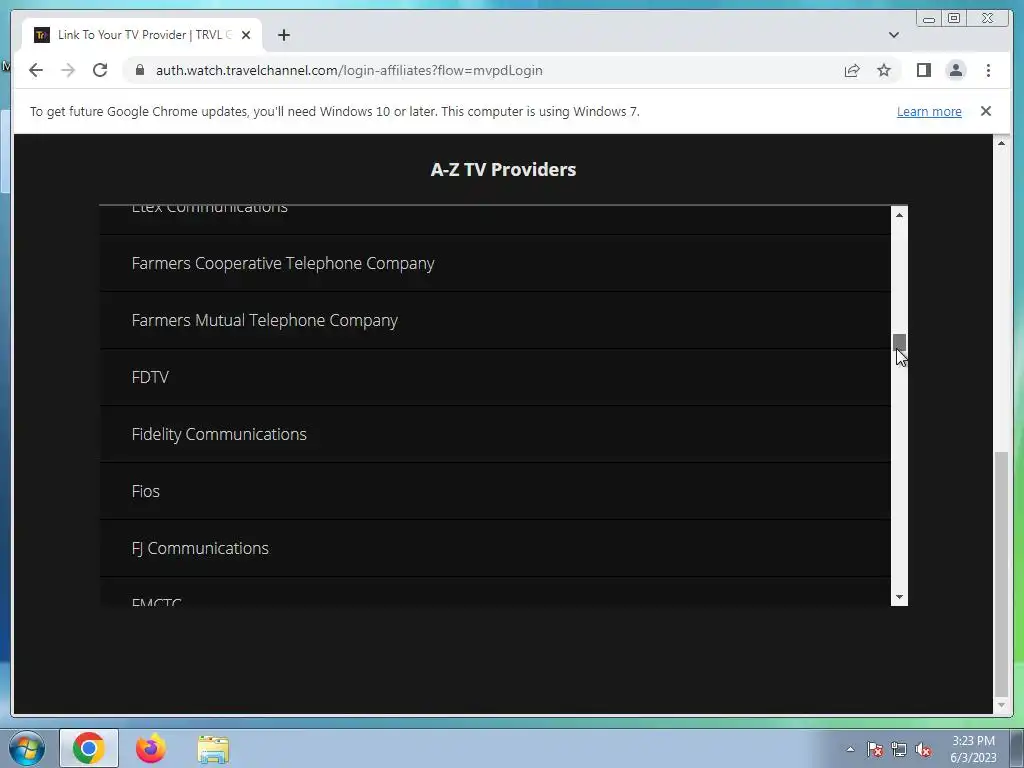This screenshot has width=1024, height=768.
Task: Select Farmers Cooperative Telephone Company
Action: (x=494, y=263)
